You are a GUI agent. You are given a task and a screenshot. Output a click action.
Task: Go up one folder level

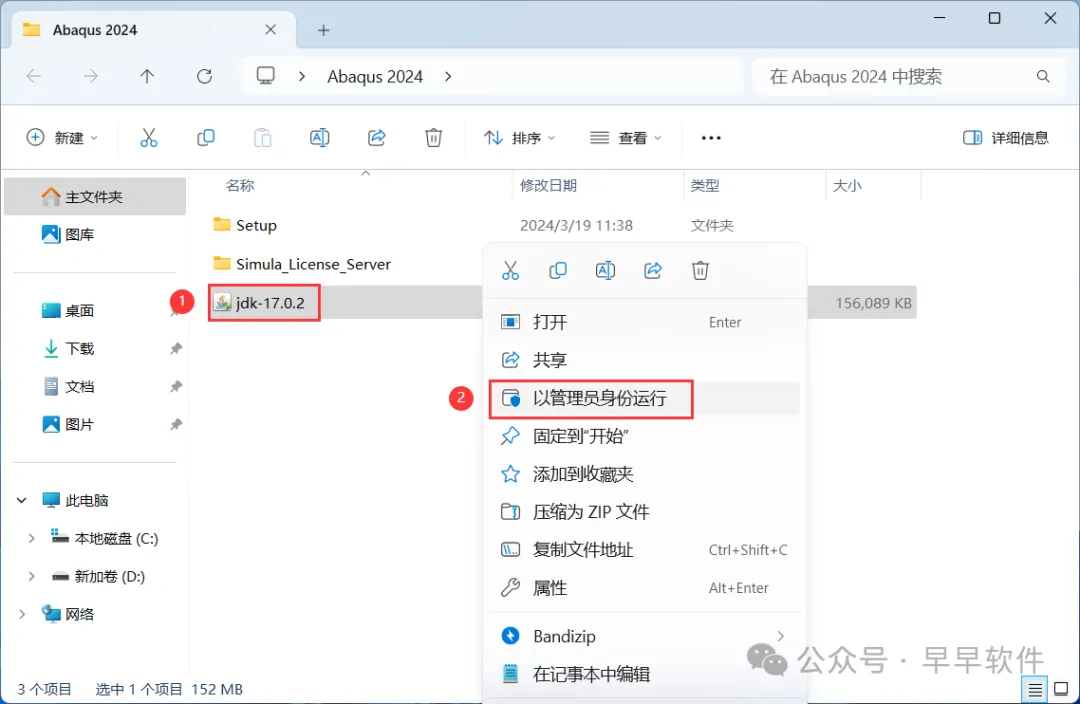[x=147, y=76]
